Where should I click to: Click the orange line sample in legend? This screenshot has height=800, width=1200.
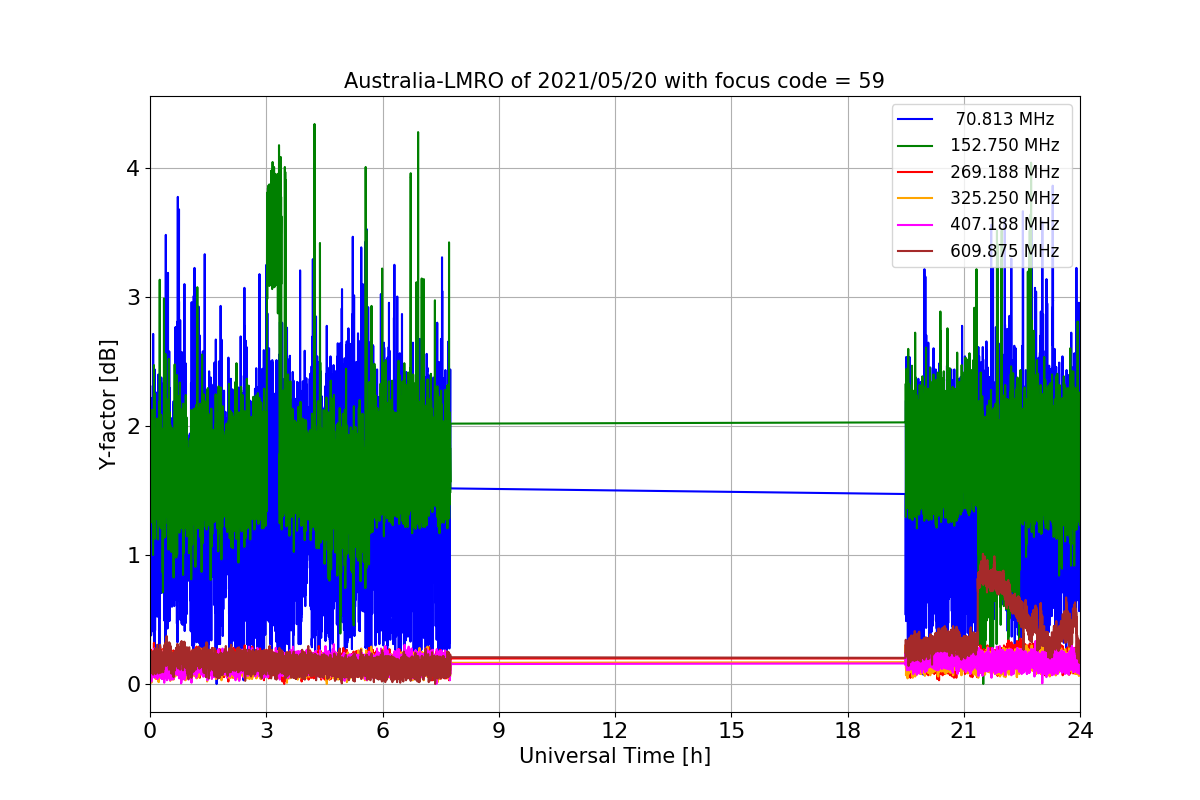[915, 198]
